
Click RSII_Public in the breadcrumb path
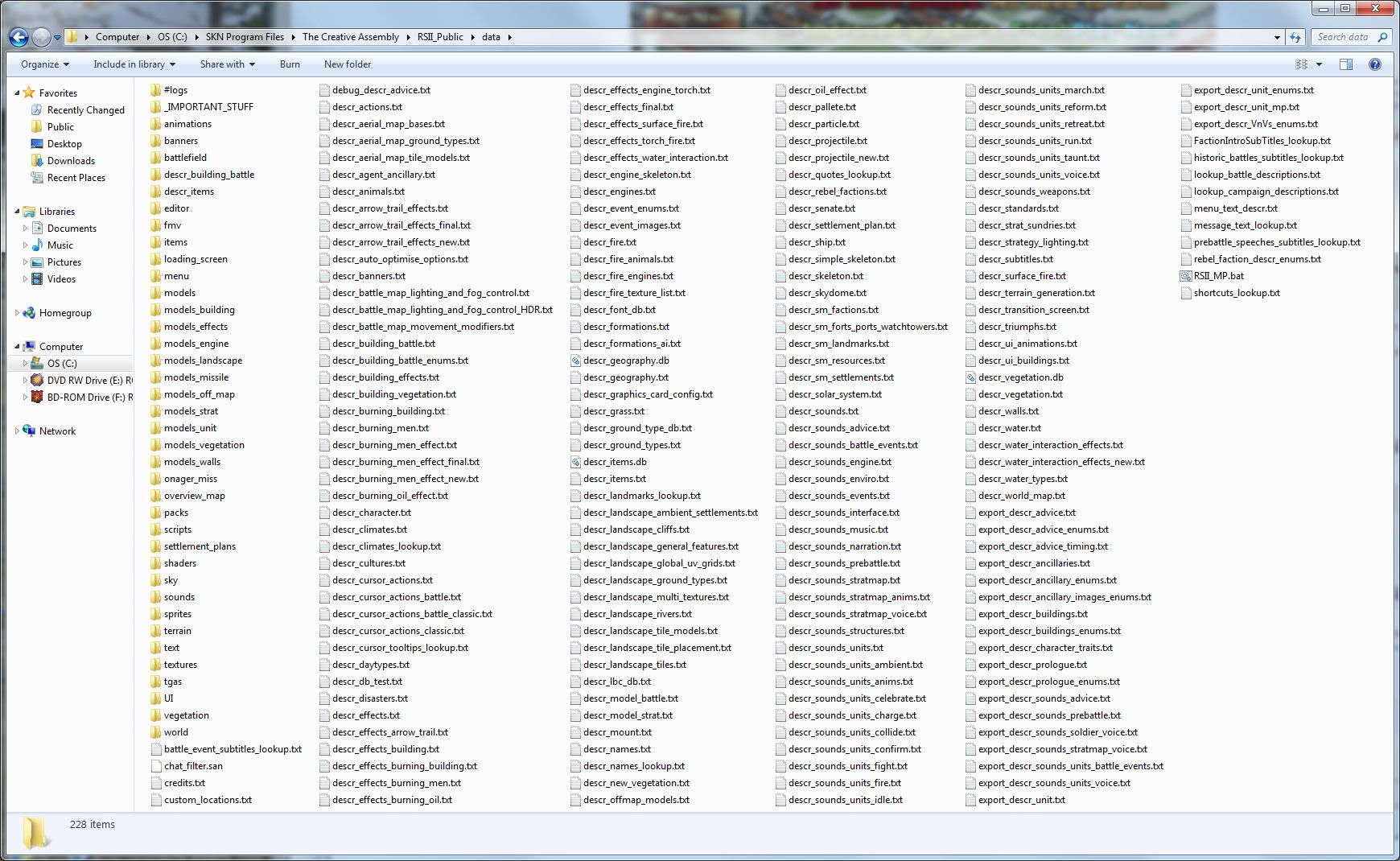point(440,37)
